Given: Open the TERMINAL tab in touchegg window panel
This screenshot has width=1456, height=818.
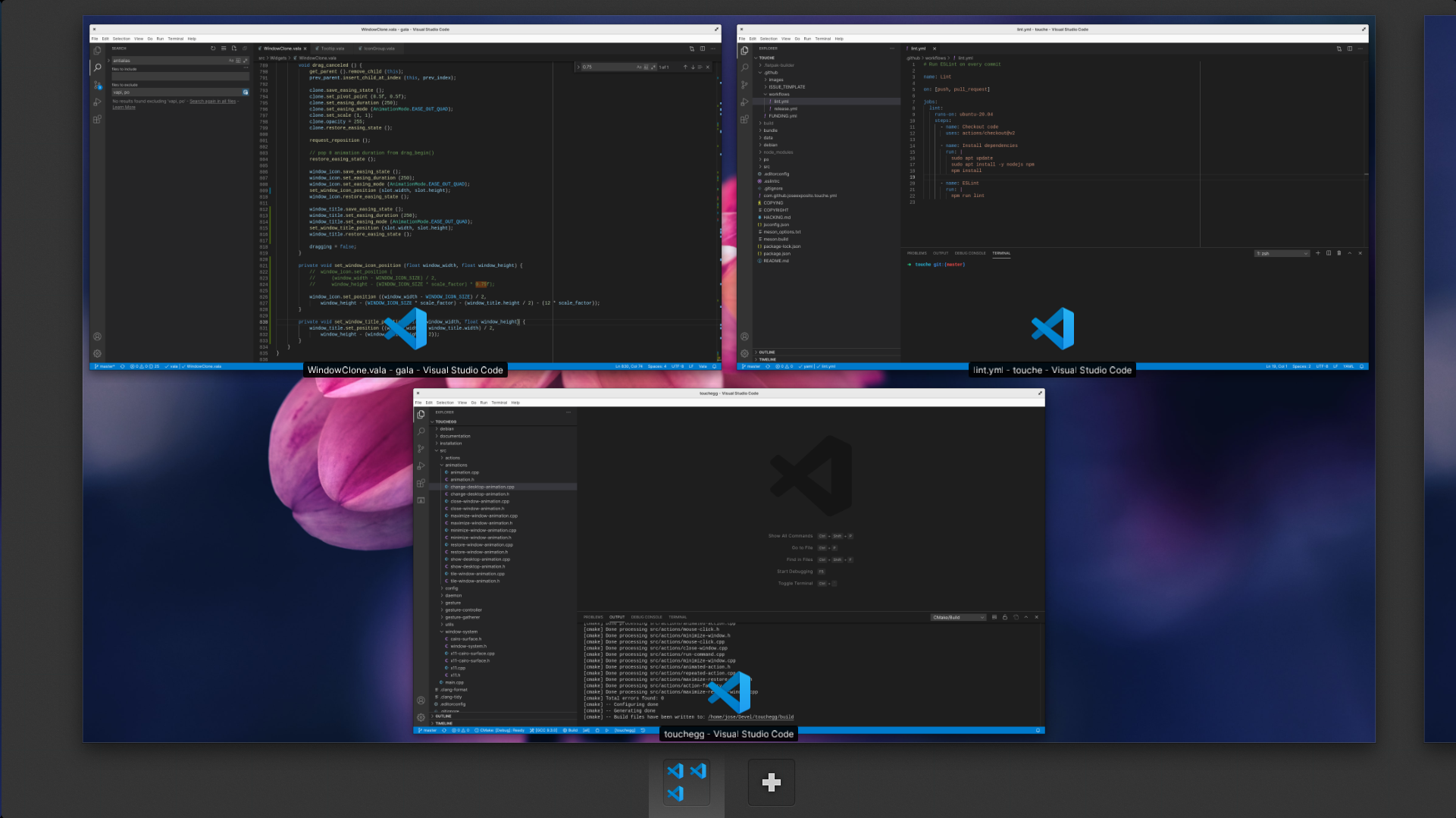Looking at the screenshot, I should [x=678, y=617].
